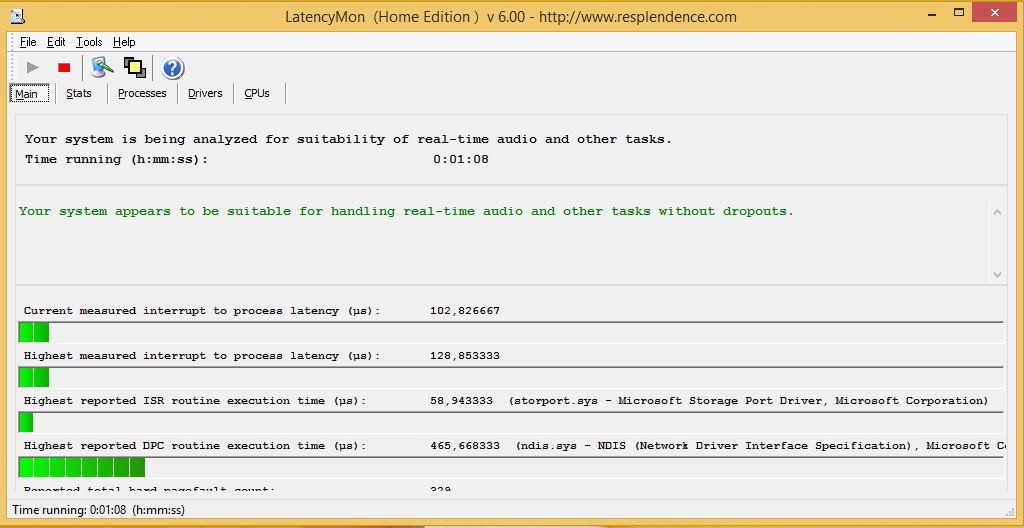
Task: Click the LatencyMon title bar app icon
Action: coord(18,15)
